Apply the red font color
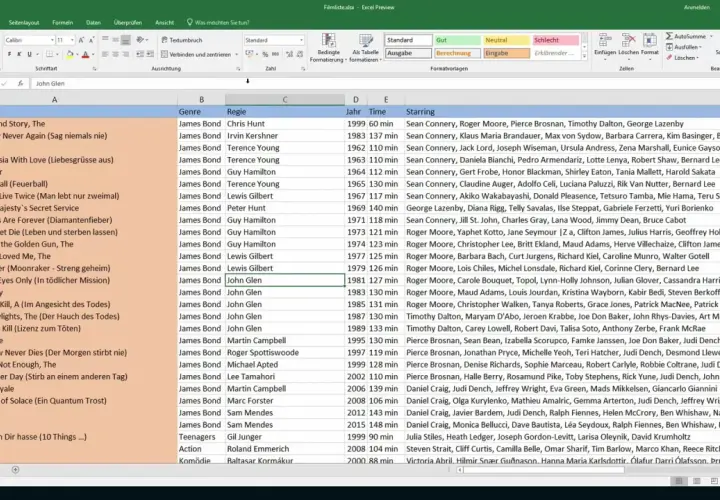720x500 pixels. (x=85, y=54)
